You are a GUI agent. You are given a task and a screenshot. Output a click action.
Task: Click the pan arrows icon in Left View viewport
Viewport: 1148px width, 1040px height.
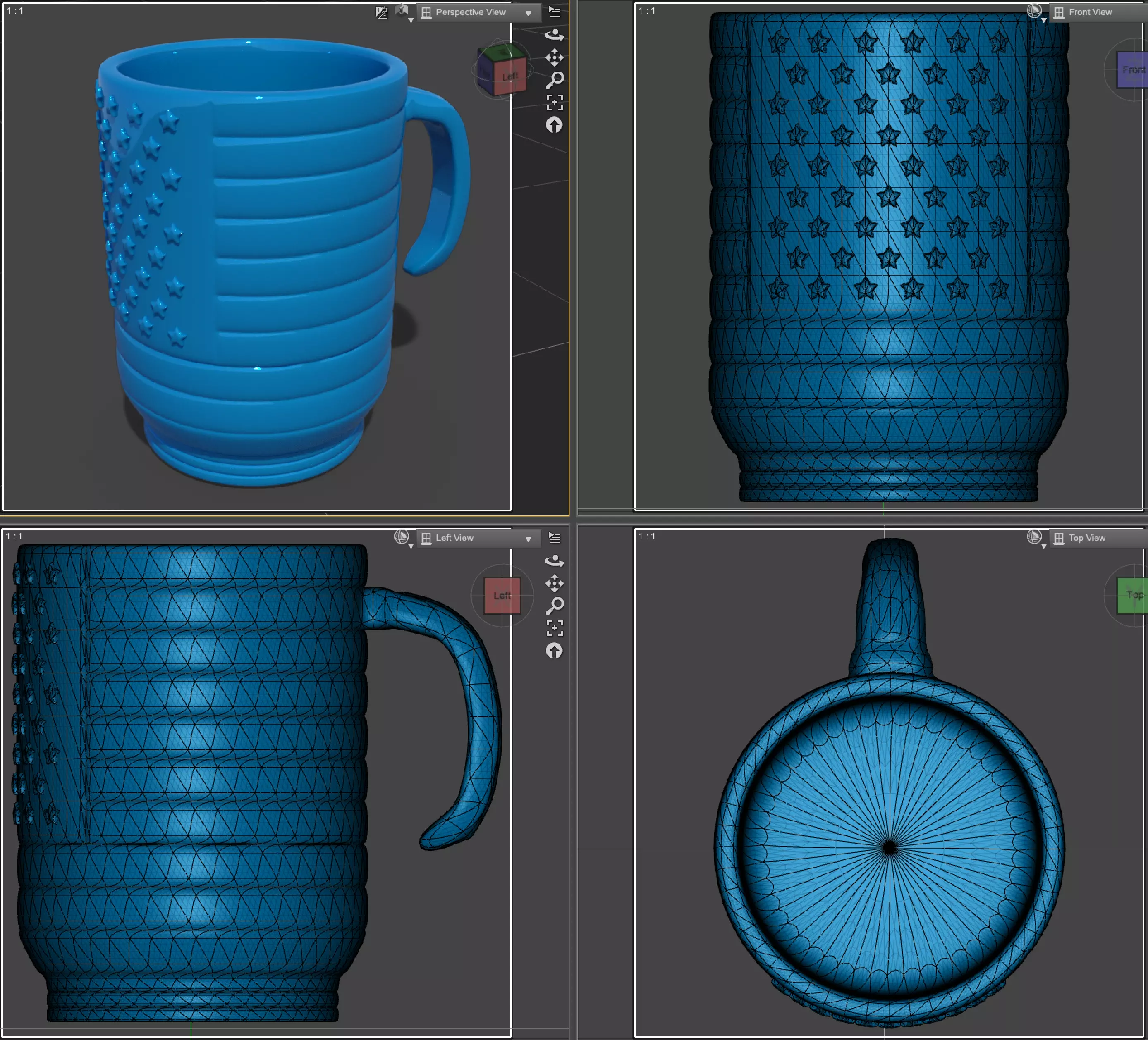point(555,584)
